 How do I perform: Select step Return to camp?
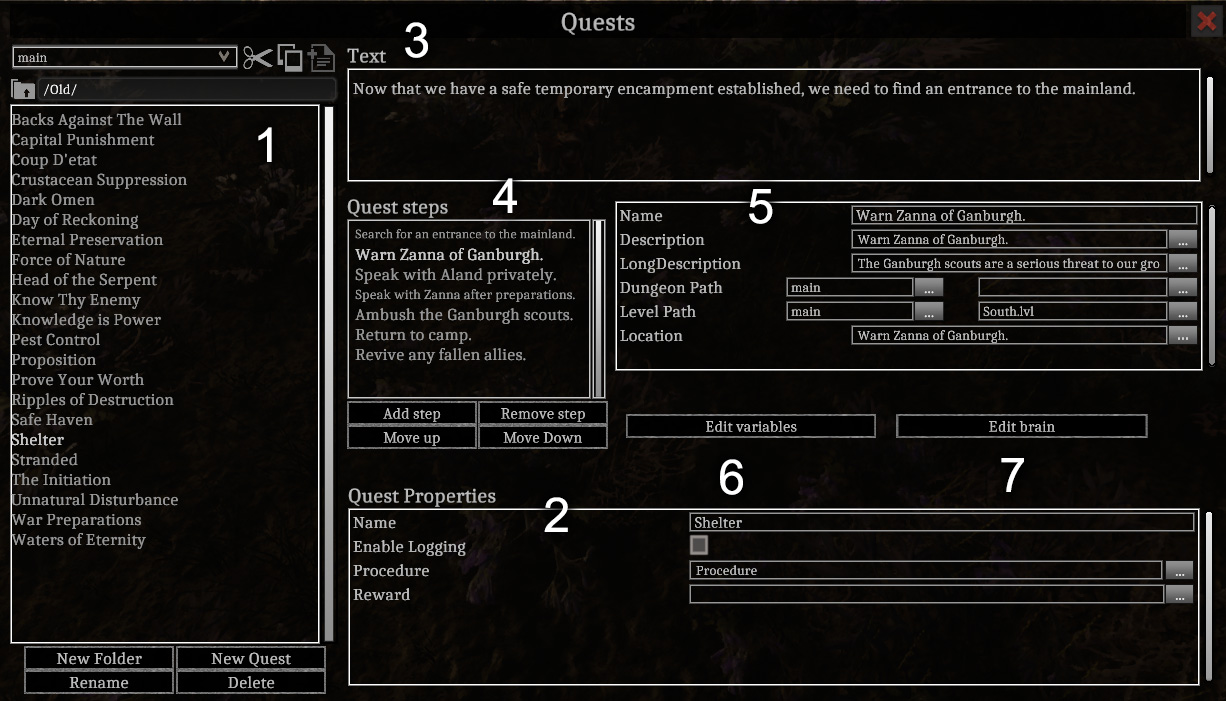[415, 335]
